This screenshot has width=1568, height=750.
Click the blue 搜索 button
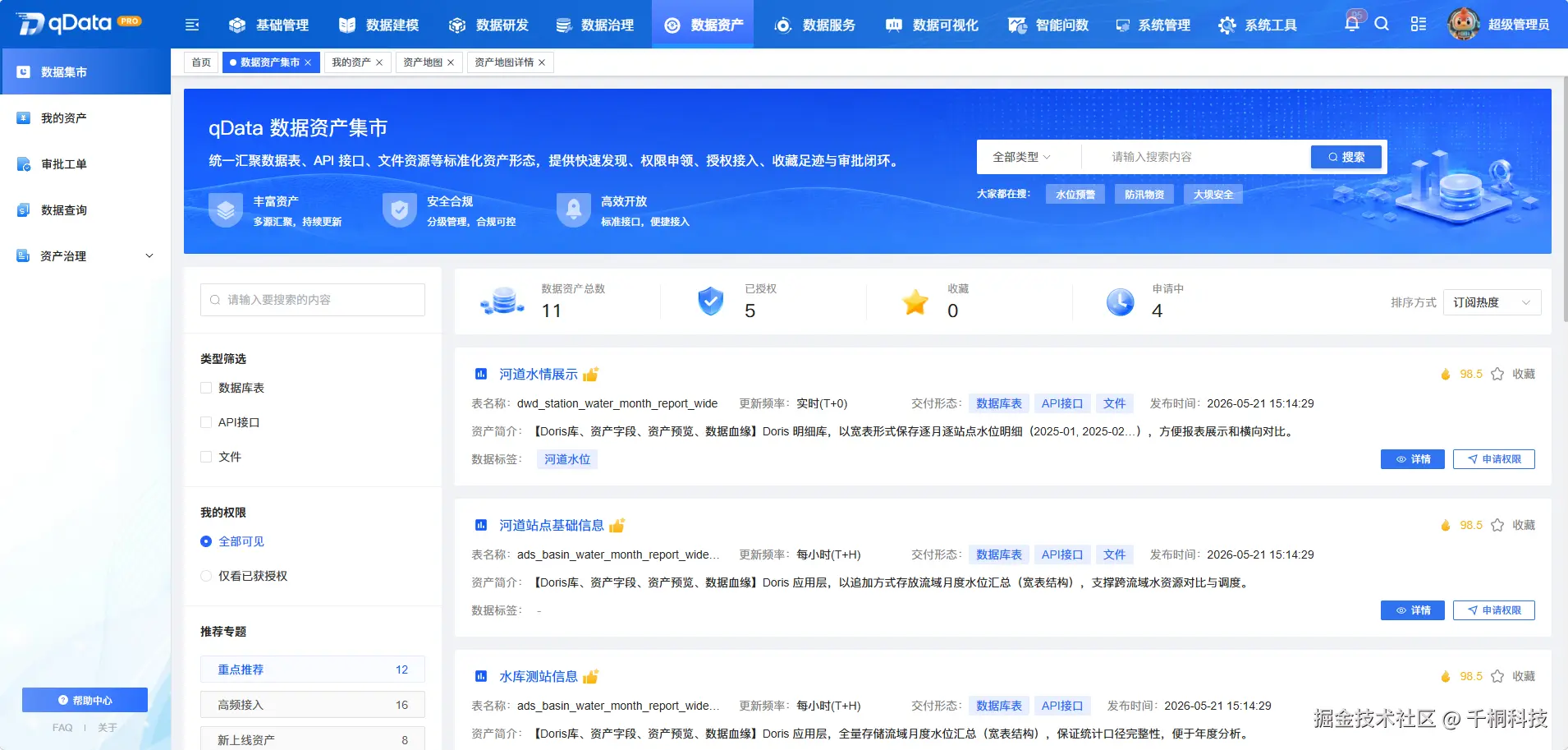[1346, 157]
